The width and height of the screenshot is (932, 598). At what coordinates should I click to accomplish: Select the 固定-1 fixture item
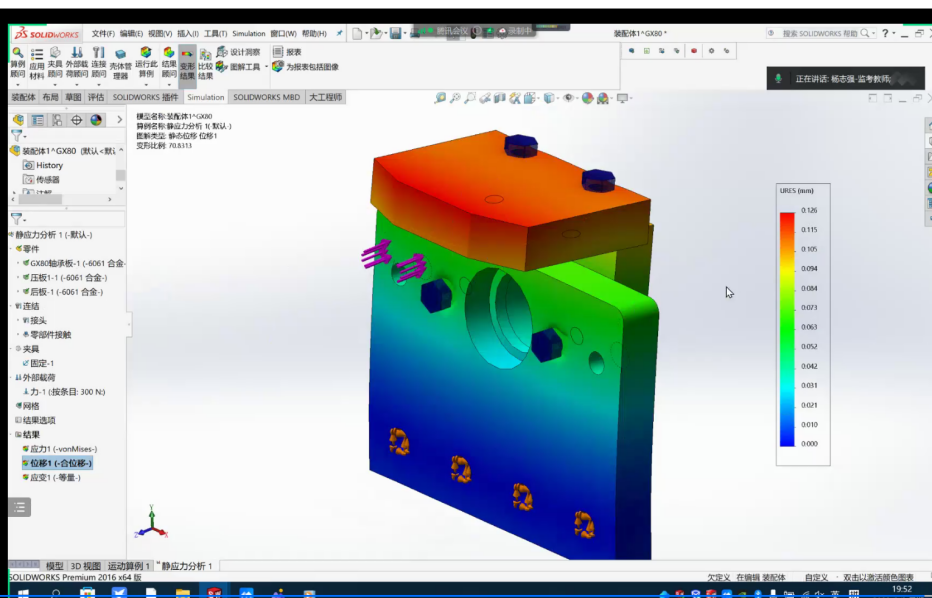[x=44, y=363]
